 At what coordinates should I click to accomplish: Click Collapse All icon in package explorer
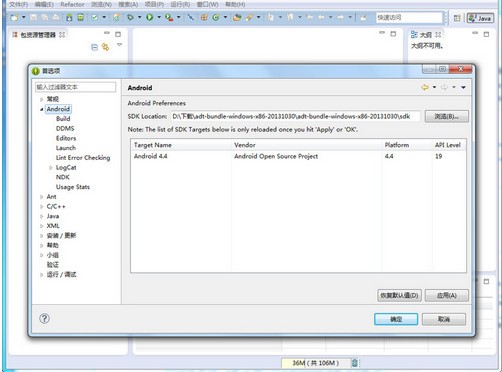click(94, 47)
